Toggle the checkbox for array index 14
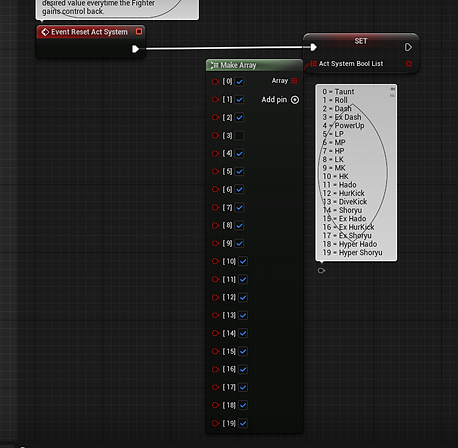458x448 pixels. [x=243, y=333]
